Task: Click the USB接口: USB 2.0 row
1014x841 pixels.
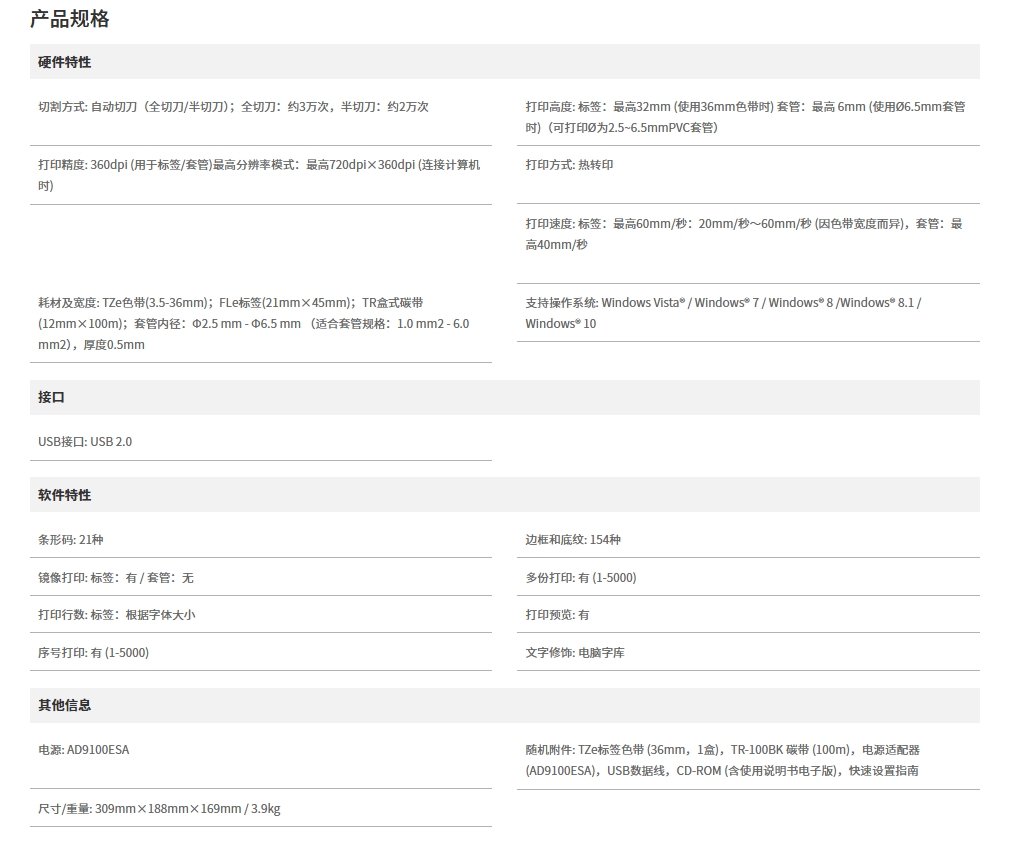Action: point(261,442)
